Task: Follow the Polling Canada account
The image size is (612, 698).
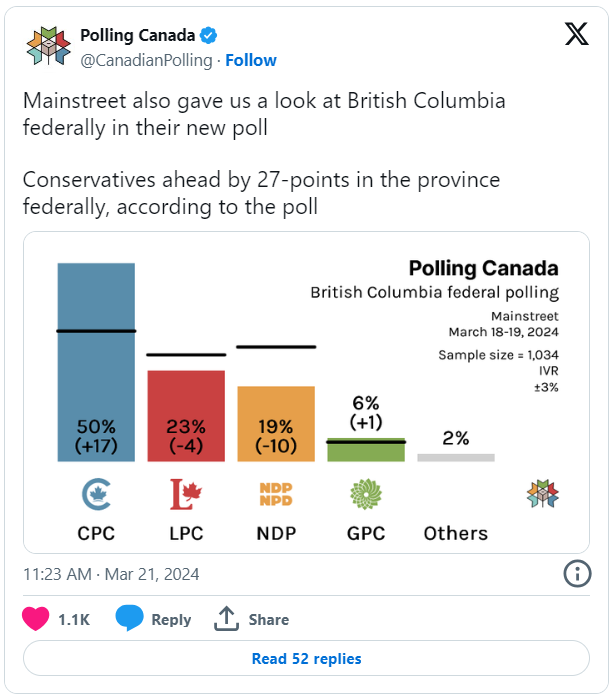Action: 251,60
